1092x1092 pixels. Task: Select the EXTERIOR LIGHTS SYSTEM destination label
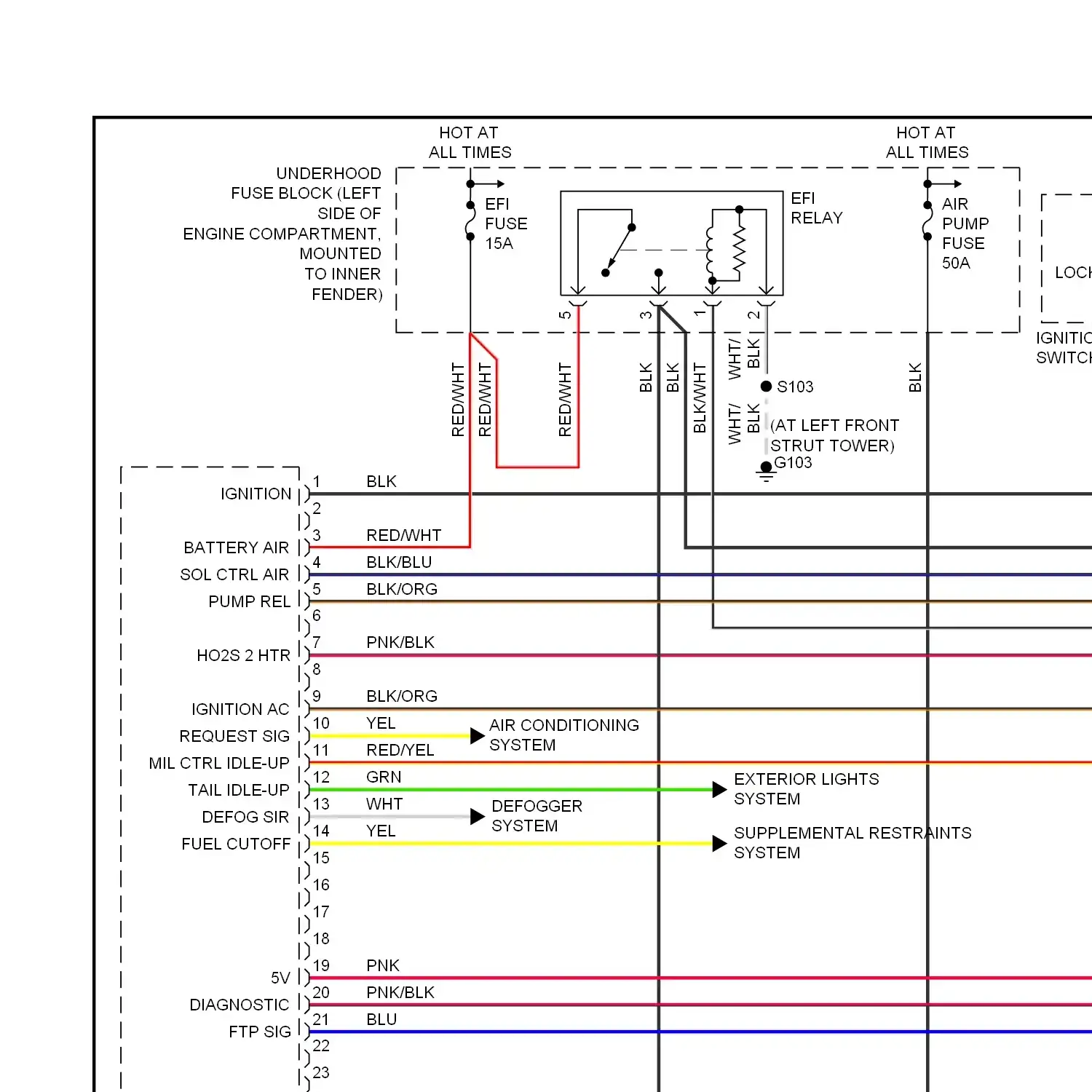click(x=807, y=789)
